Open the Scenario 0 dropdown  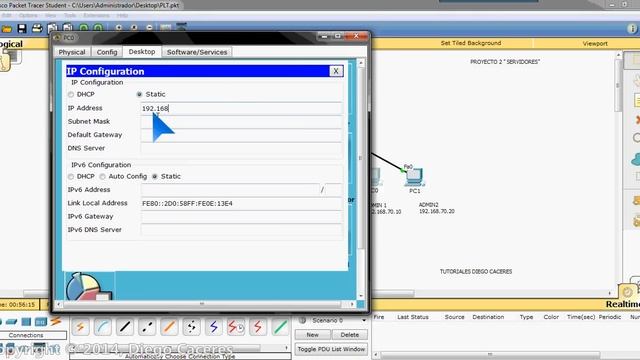coord(364,320)
